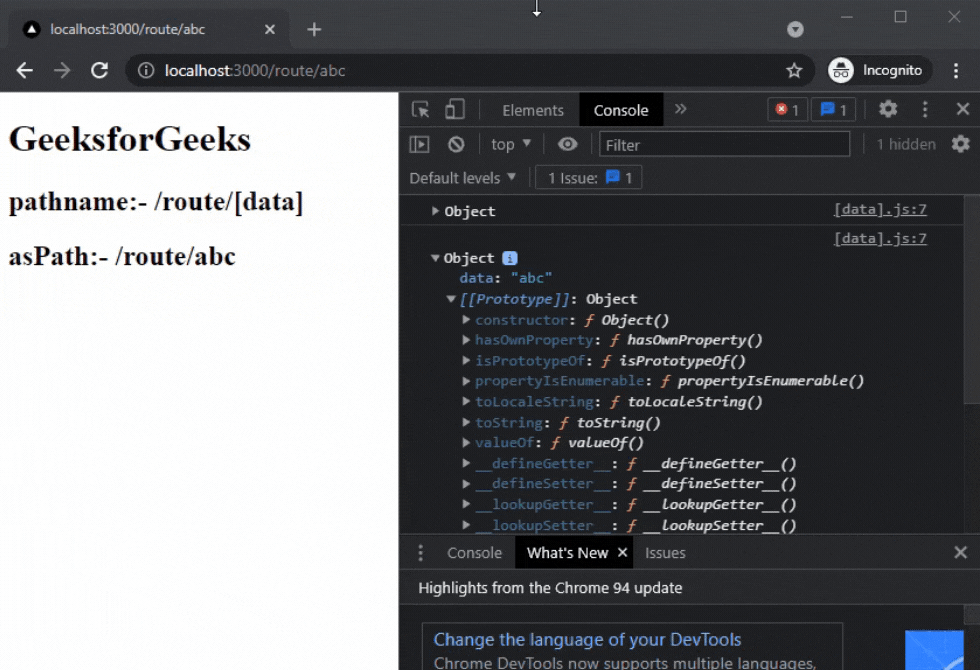The image size is (980, 670).
Task: Toggle the live expression eye icon
Action: (567, 144)
